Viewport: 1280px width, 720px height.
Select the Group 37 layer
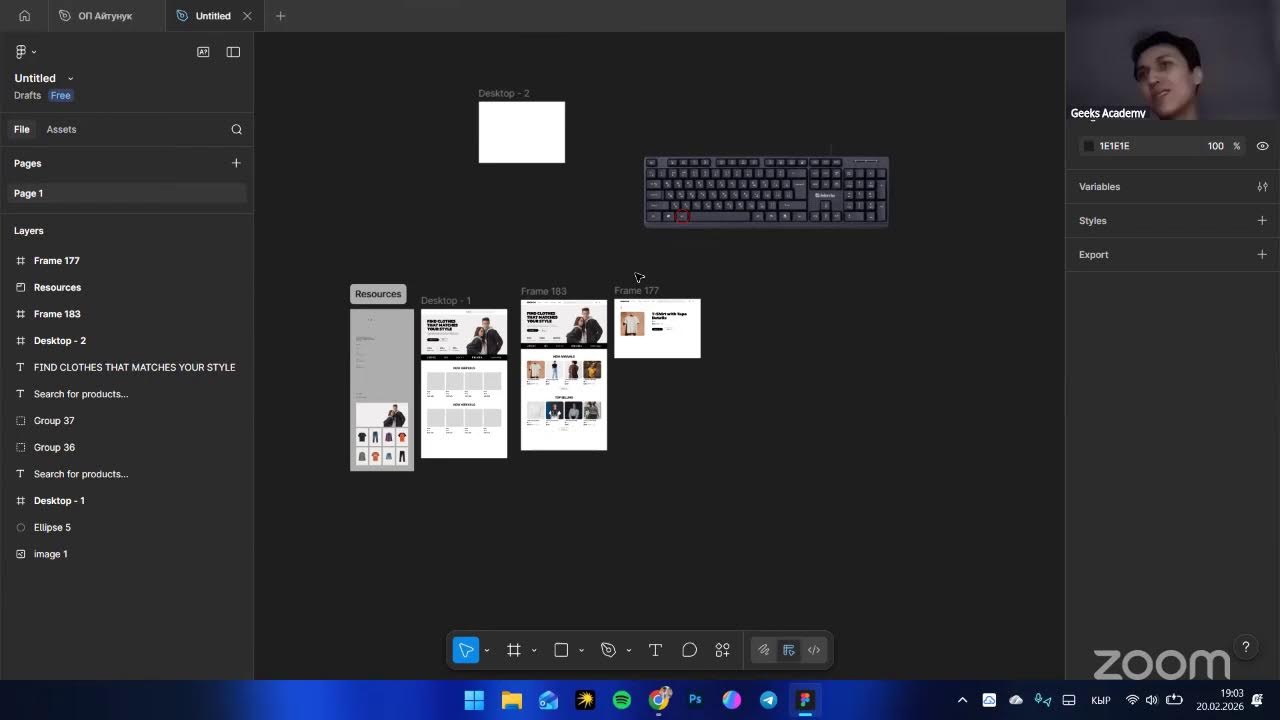point(127,421)
